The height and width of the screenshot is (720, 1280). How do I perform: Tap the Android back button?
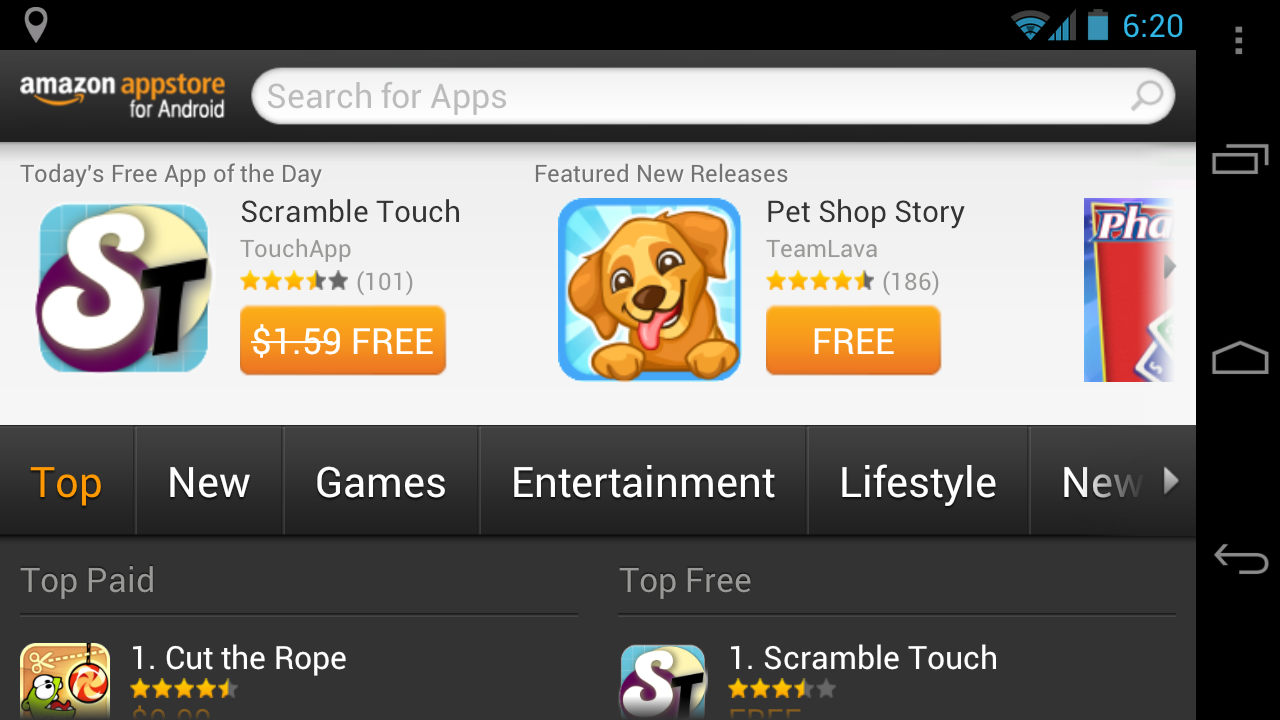(1240, 558)
